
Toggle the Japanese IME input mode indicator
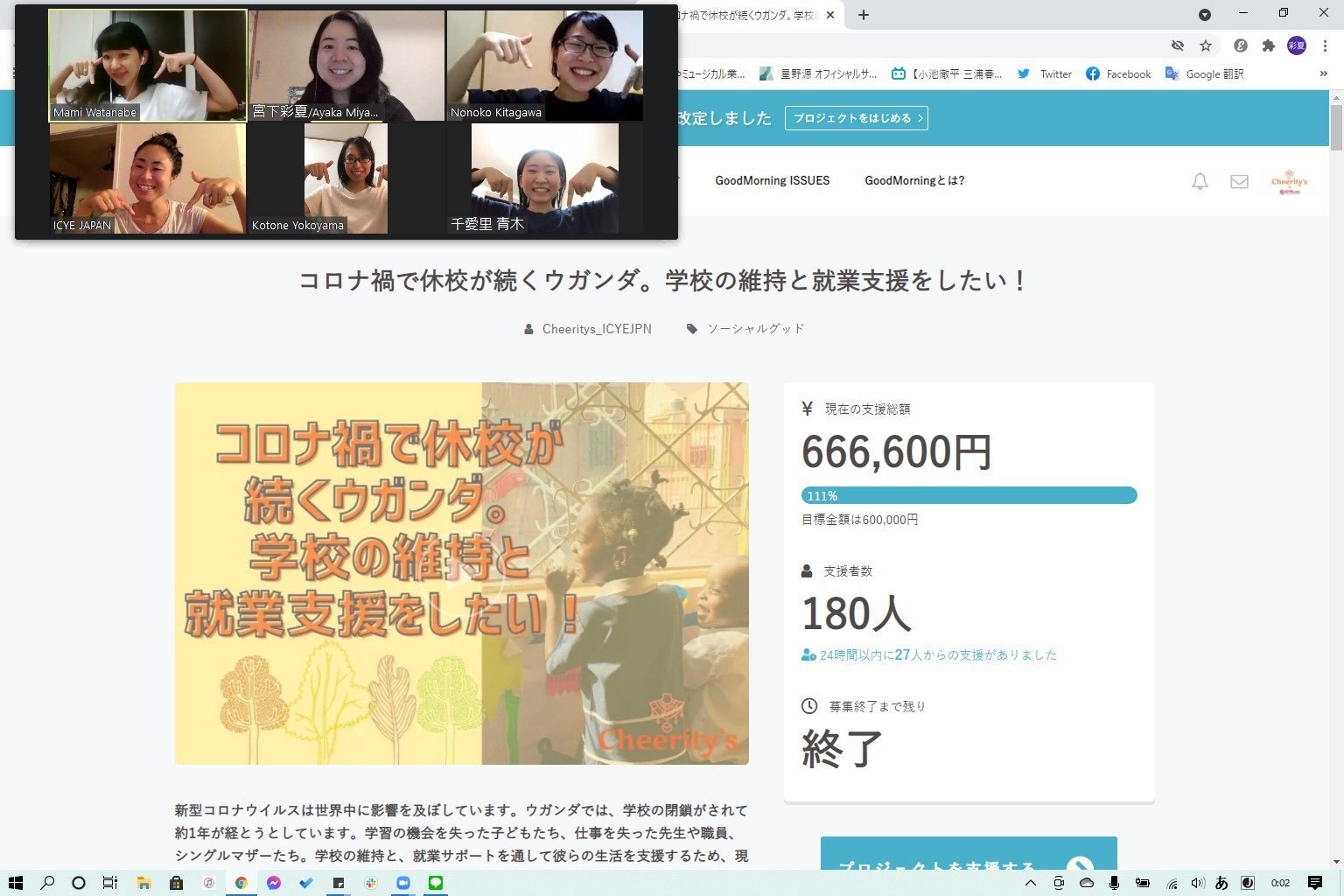click(x=1221, y=883)
